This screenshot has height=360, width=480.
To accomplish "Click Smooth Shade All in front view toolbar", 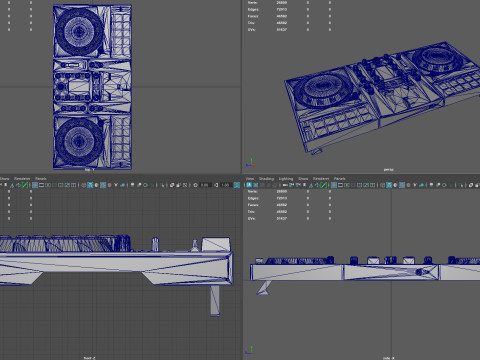I will pos(90,185).
